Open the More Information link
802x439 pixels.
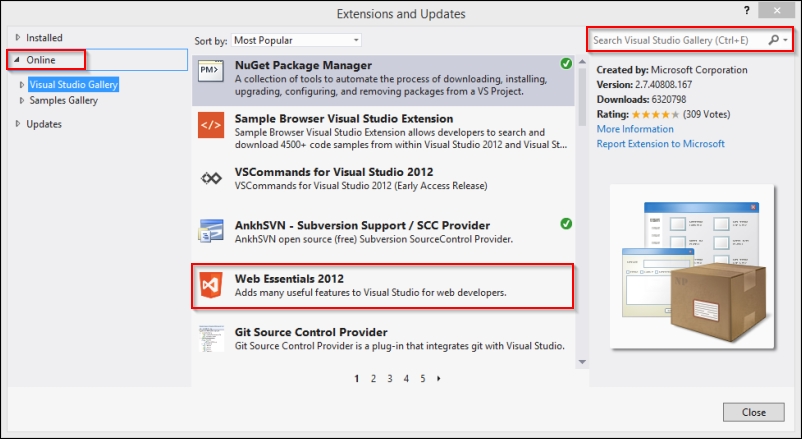tap(635, 129)
